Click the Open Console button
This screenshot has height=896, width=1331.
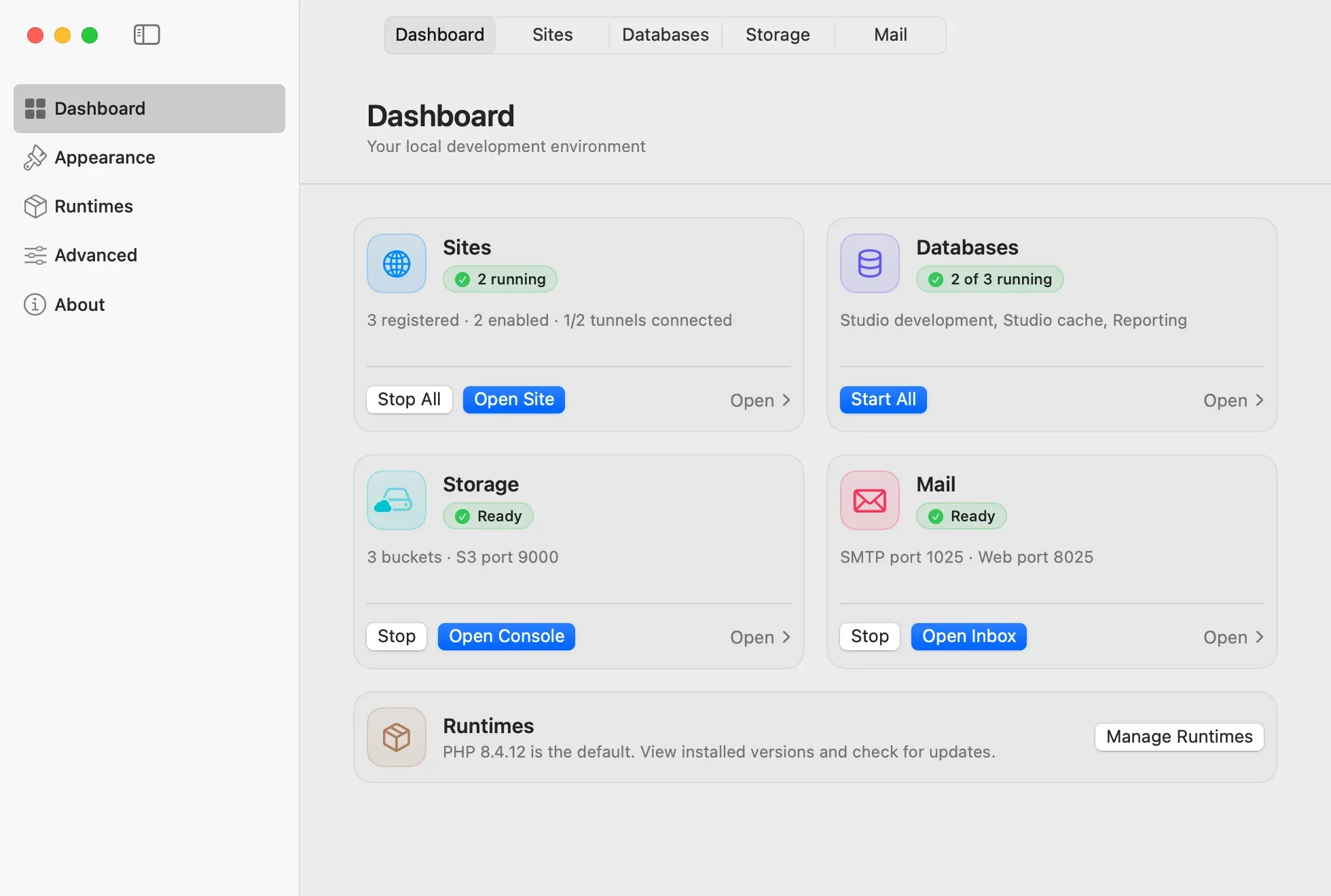[x=507, y=636]
